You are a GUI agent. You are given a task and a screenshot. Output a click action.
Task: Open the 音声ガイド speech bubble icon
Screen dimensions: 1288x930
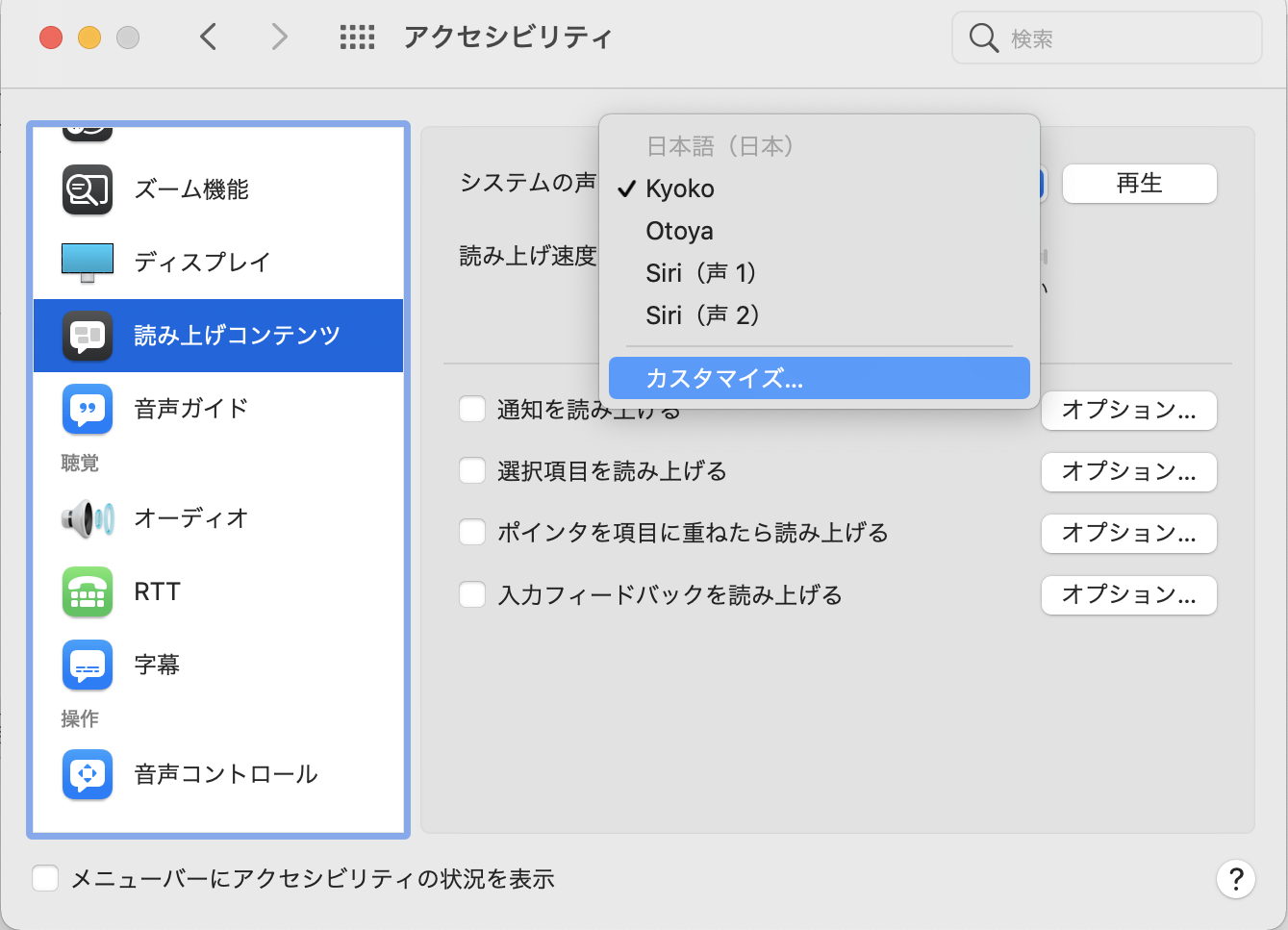pyautogui.click(x=88, y=409)
